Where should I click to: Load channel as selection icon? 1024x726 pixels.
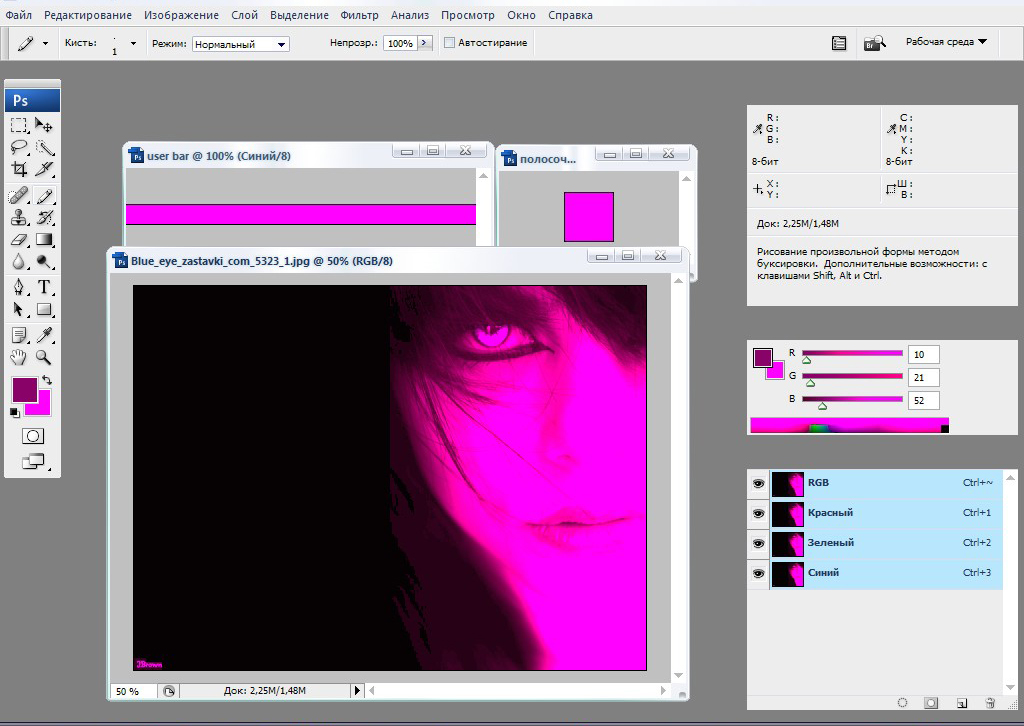point(902,704)
